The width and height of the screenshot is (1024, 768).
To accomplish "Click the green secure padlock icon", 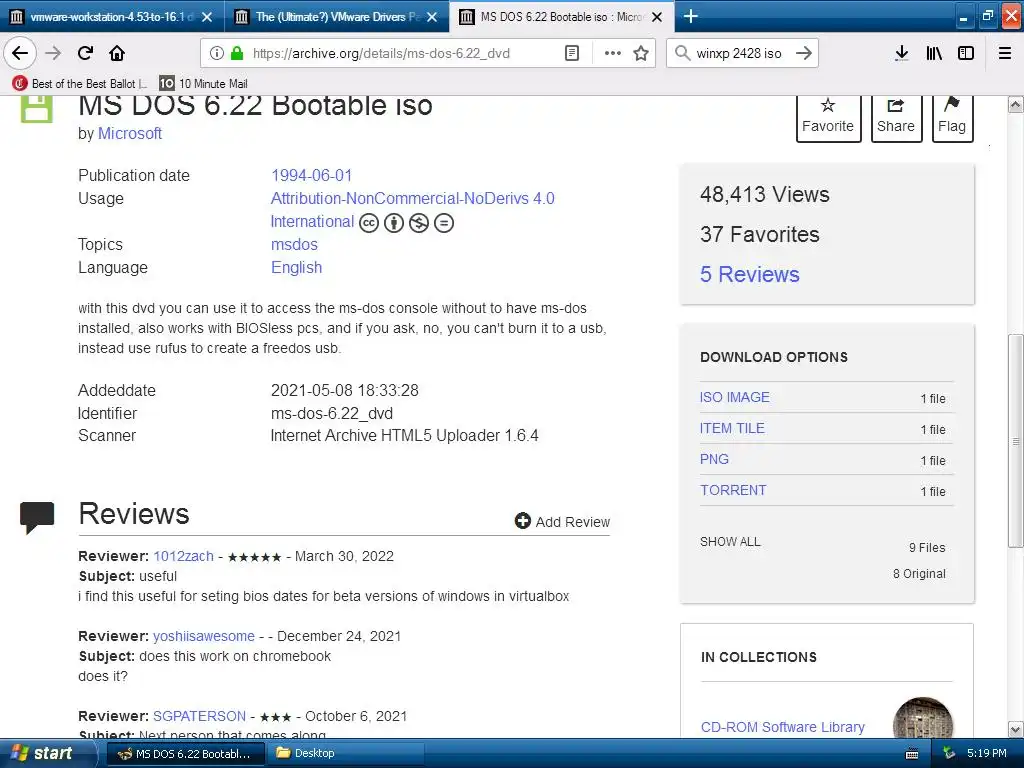I will pyautogui.click(x=237, y=53).
